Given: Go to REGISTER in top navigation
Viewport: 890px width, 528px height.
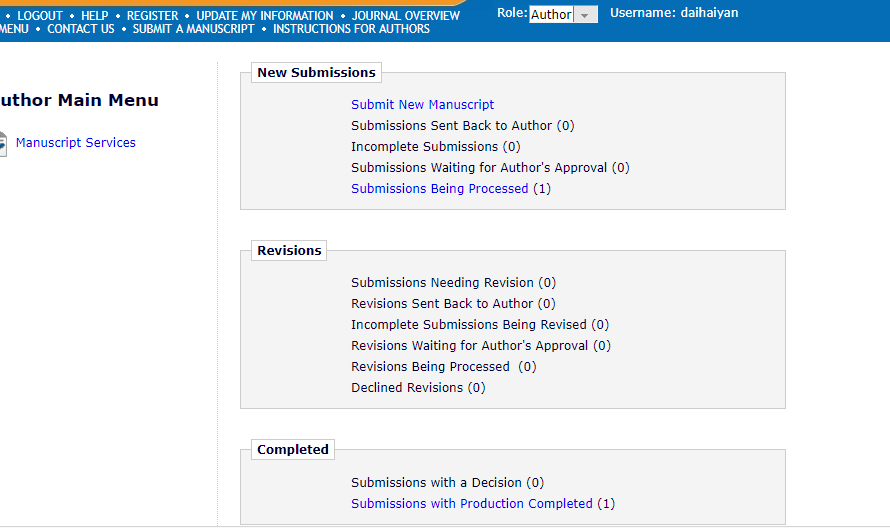Looking at the screenshot, I should pos(152,16).
